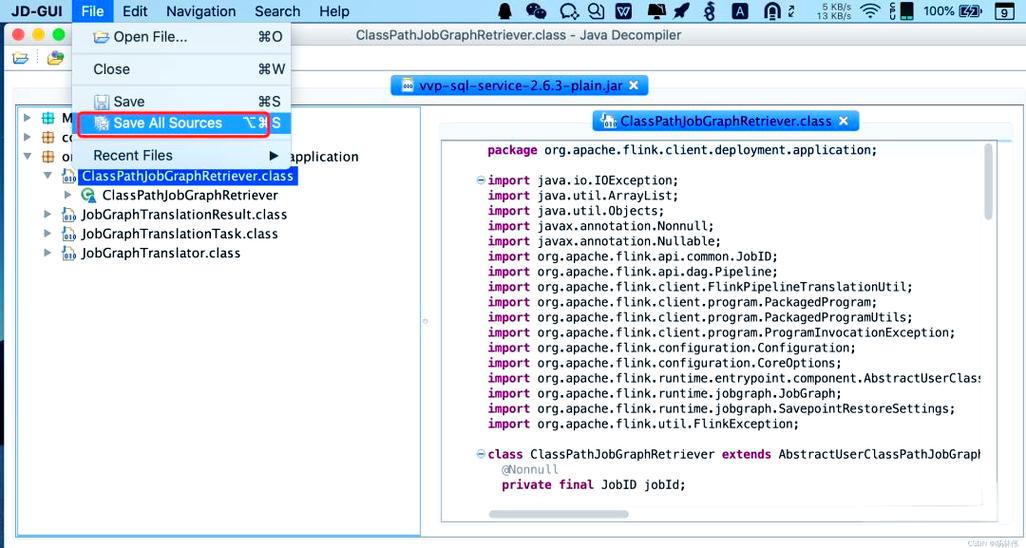
Task: Open the Search menu
Action: tap(277, 11)
